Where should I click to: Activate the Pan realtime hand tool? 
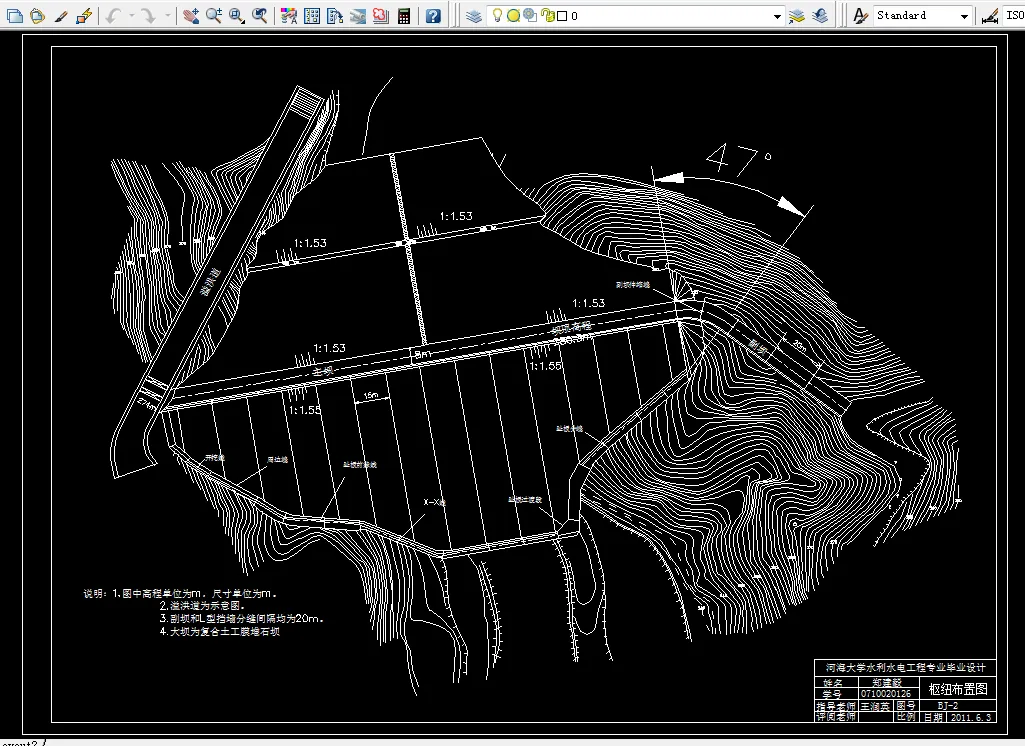[x=191, y=16]
